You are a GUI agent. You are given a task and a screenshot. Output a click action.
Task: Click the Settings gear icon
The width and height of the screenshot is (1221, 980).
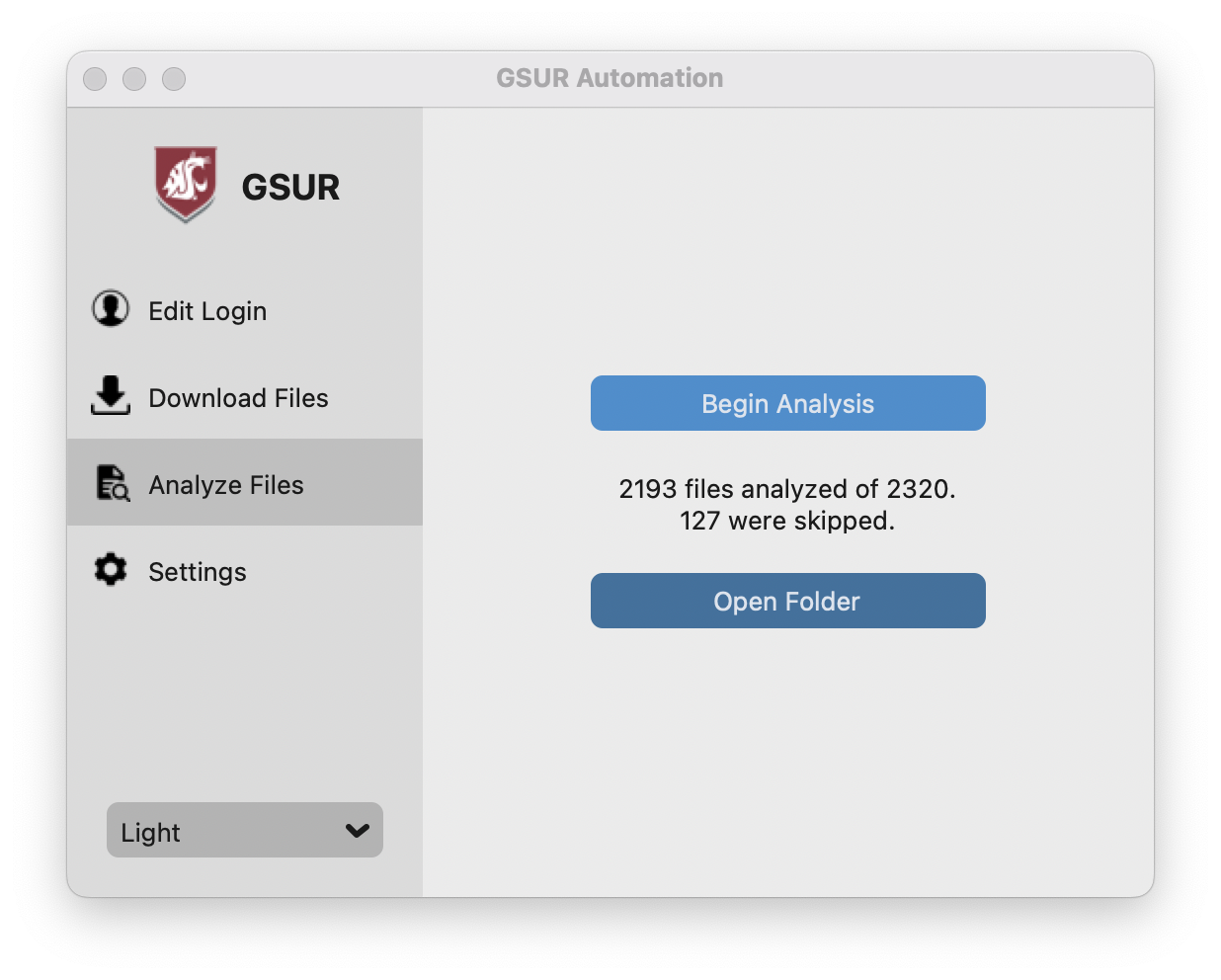click(x=111, y=569)
